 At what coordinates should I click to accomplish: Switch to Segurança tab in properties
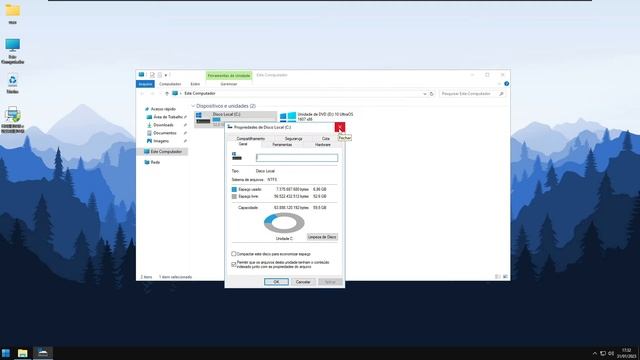(x=293, y=139)
